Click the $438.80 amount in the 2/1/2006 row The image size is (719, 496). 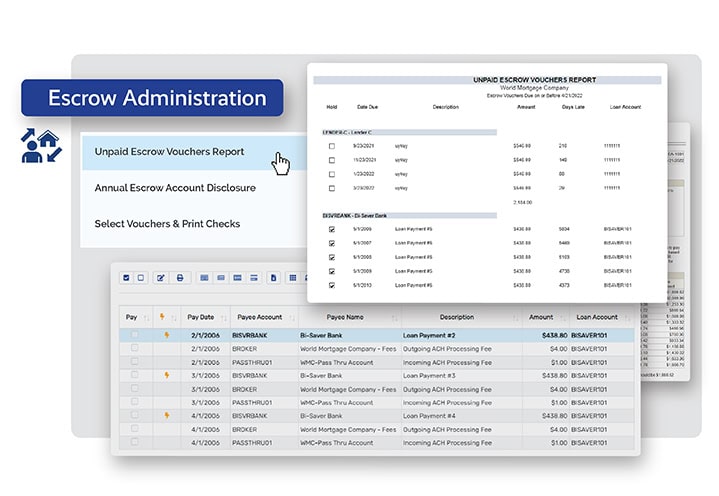pos(554,336)
